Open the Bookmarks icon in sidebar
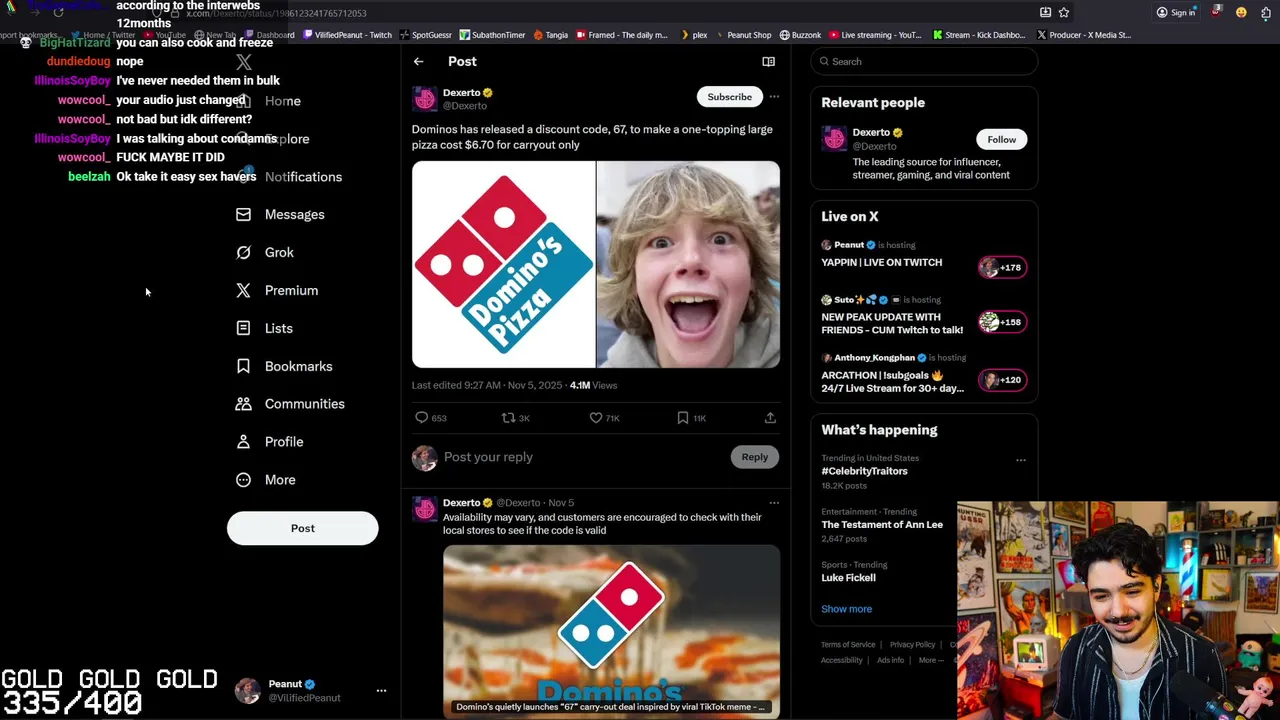 point(243,366)
